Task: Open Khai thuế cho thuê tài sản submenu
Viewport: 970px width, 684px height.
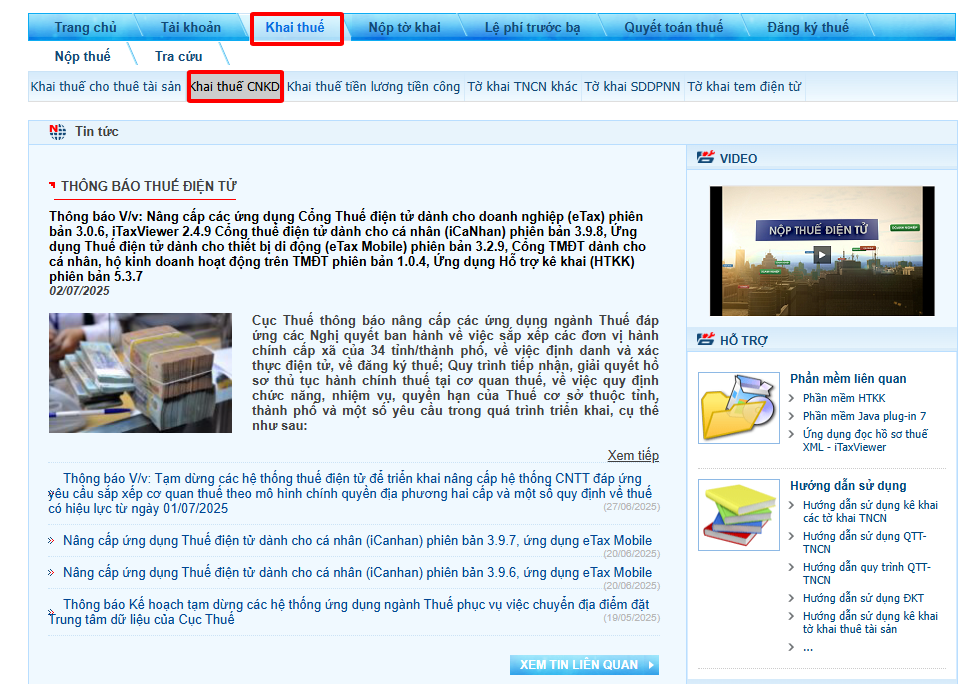Action: (106, 87)
